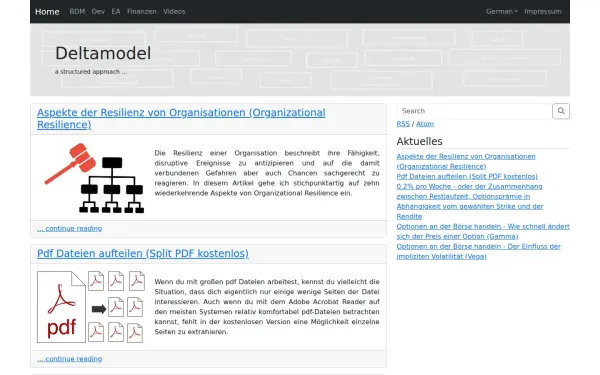Open article title Aspekte der Resilienz von Organisationen
Viewport: 600px width, 375px height.
coord(181,119)
